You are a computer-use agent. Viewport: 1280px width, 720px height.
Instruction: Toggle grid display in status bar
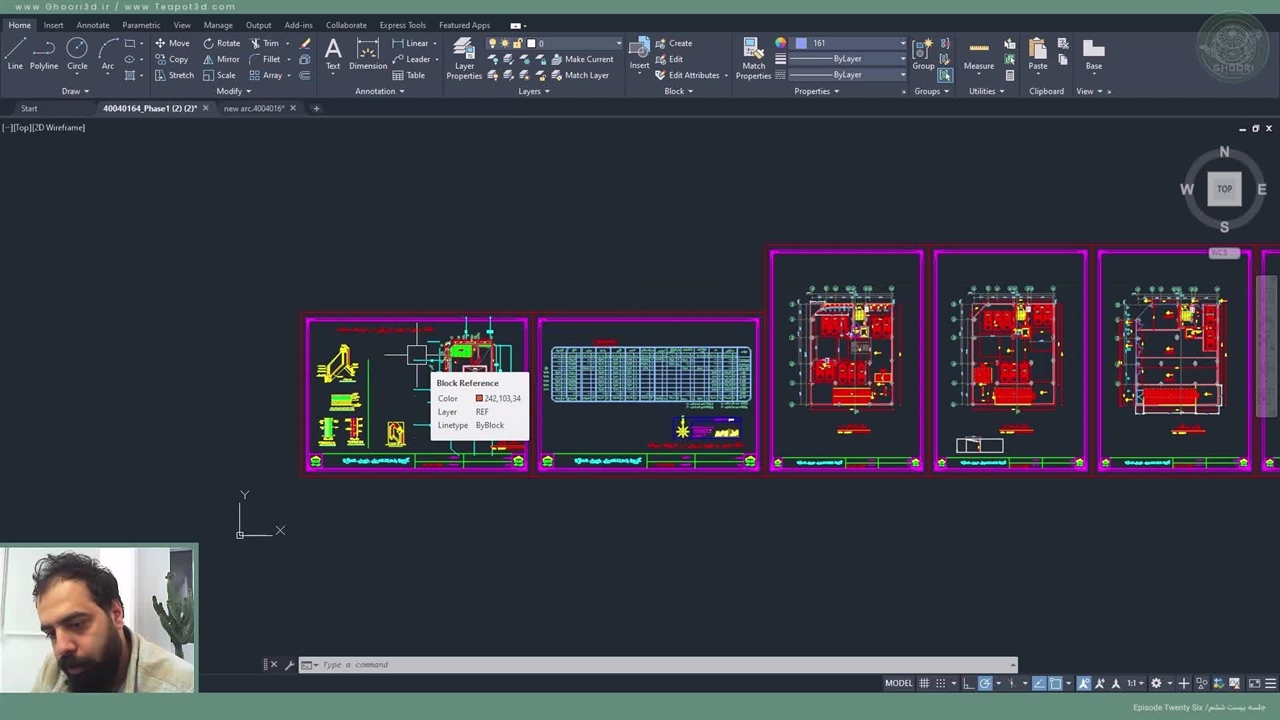click(924, 683)
